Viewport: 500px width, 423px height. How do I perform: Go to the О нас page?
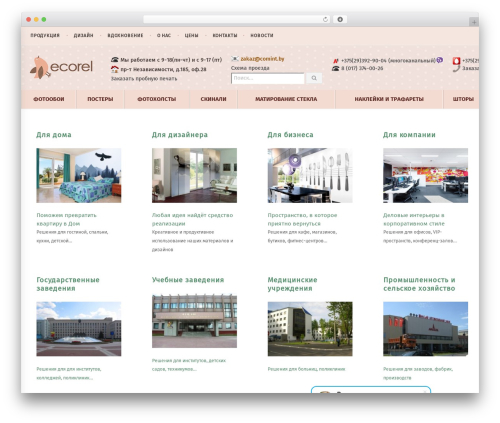click(x=164, y=35)
